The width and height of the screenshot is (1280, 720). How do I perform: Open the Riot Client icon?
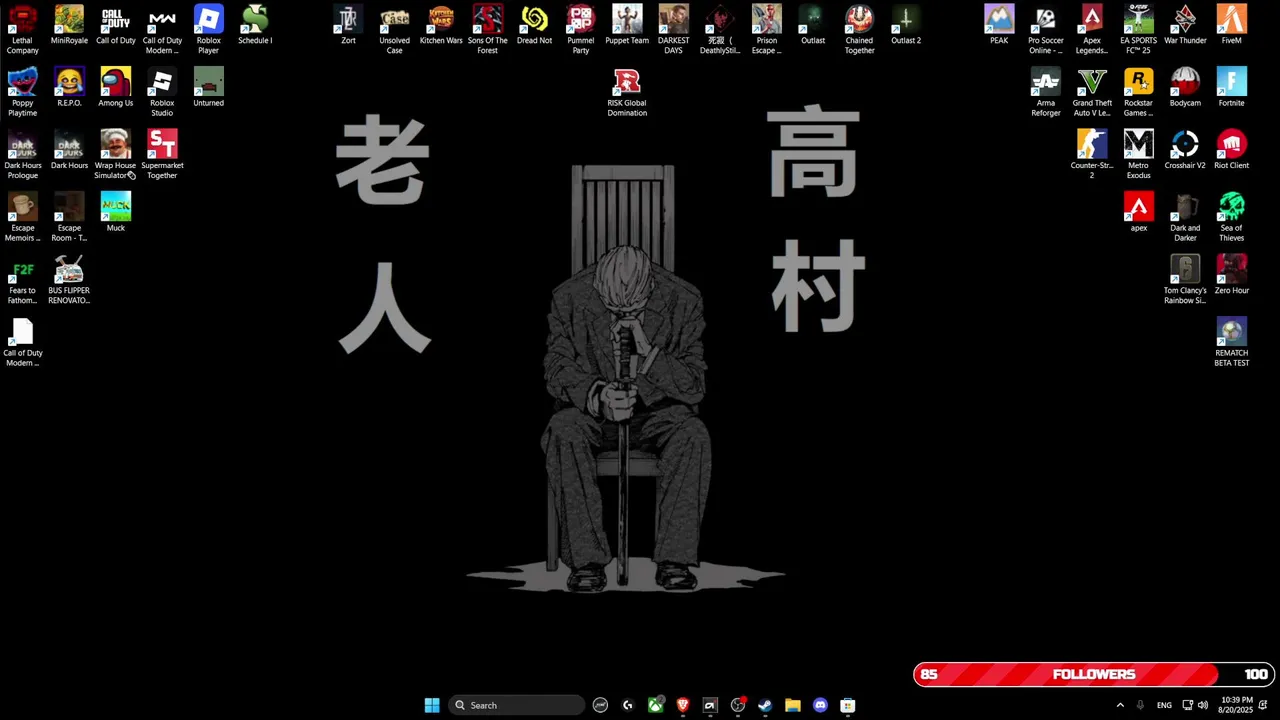pos(1231,150)
